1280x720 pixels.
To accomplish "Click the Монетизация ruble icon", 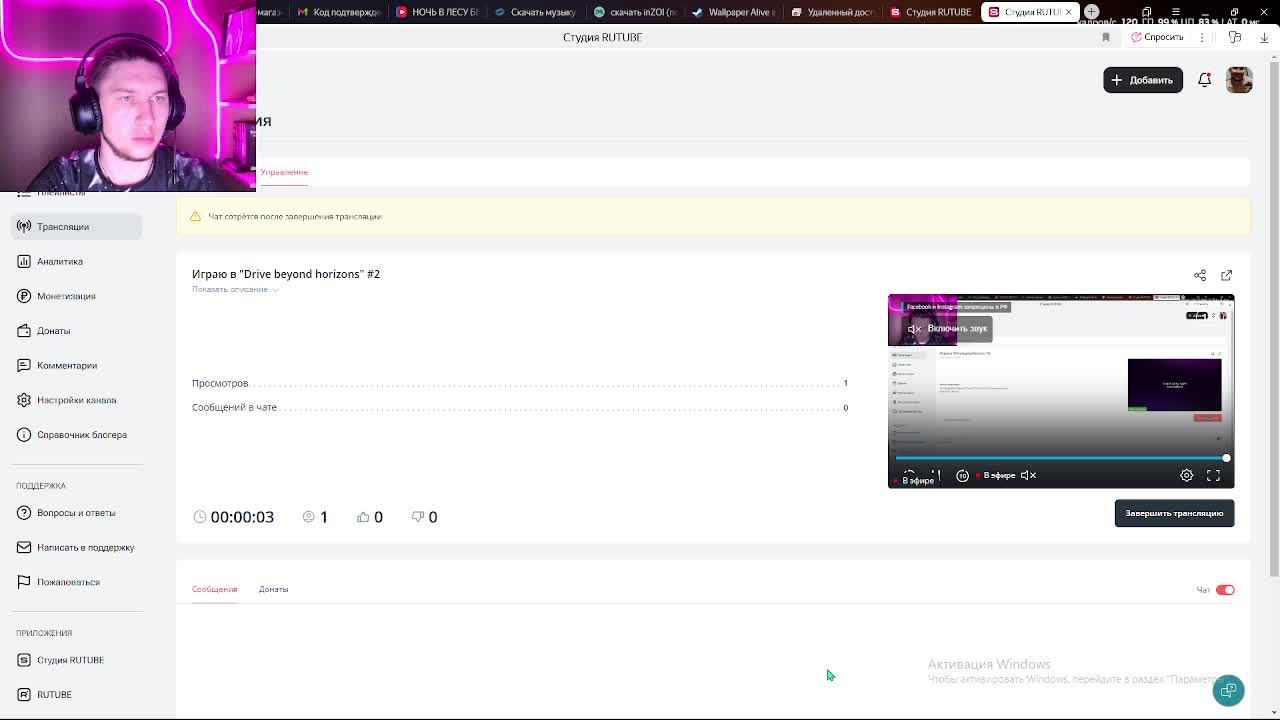I will pos(24,296).
